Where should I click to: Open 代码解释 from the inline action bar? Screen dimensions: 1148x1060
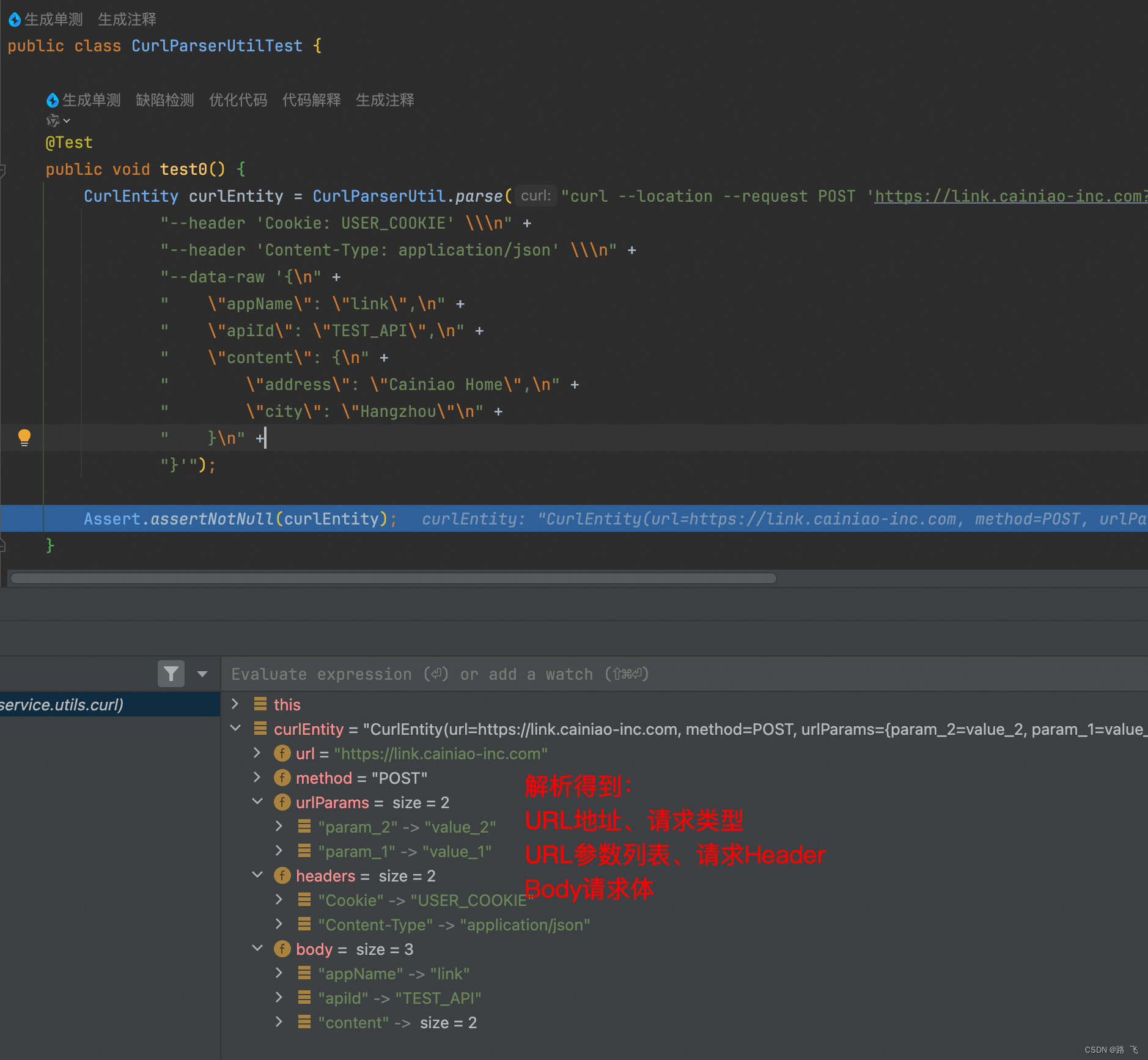pyautogui.click(x=311, y=100)
